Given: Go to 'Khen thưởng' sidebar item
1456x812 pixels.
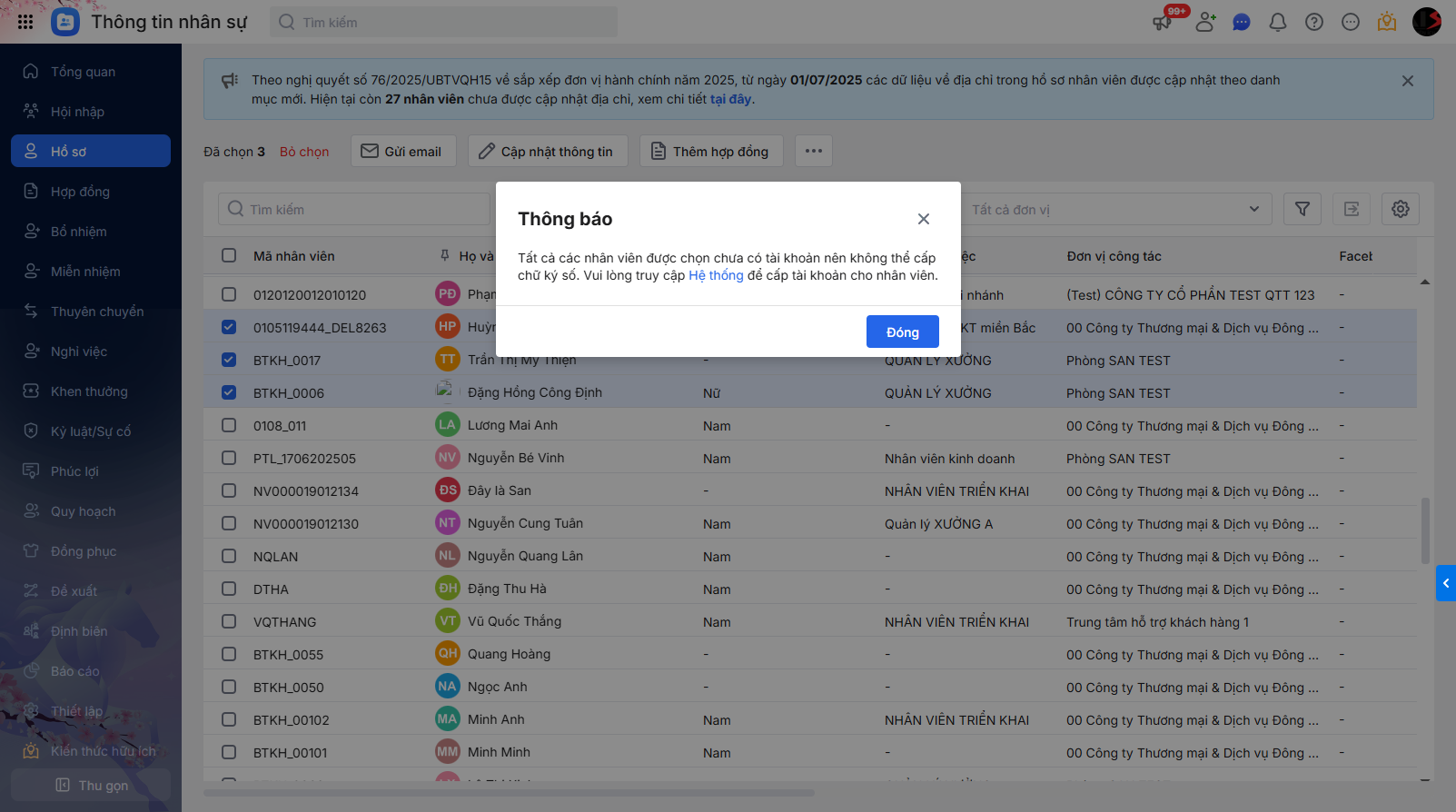Looking at the screenshot, I should tap(89, 391).
